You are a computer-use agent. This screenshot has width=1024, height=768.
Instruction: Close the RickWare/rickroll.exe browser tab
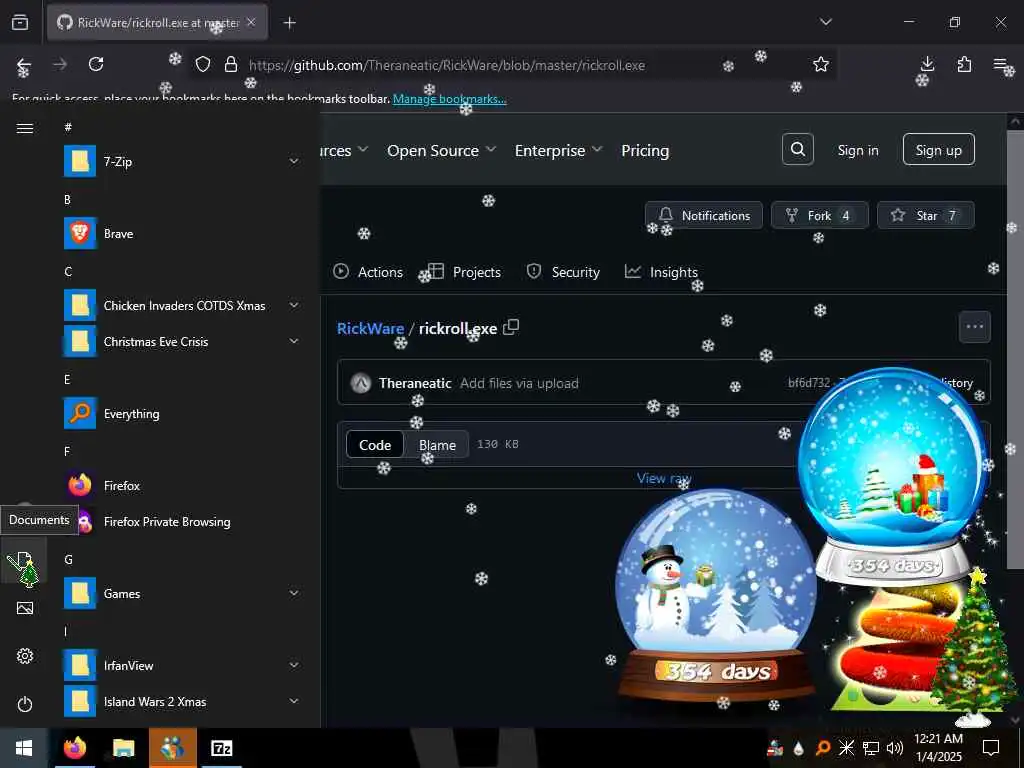point(251,22)
